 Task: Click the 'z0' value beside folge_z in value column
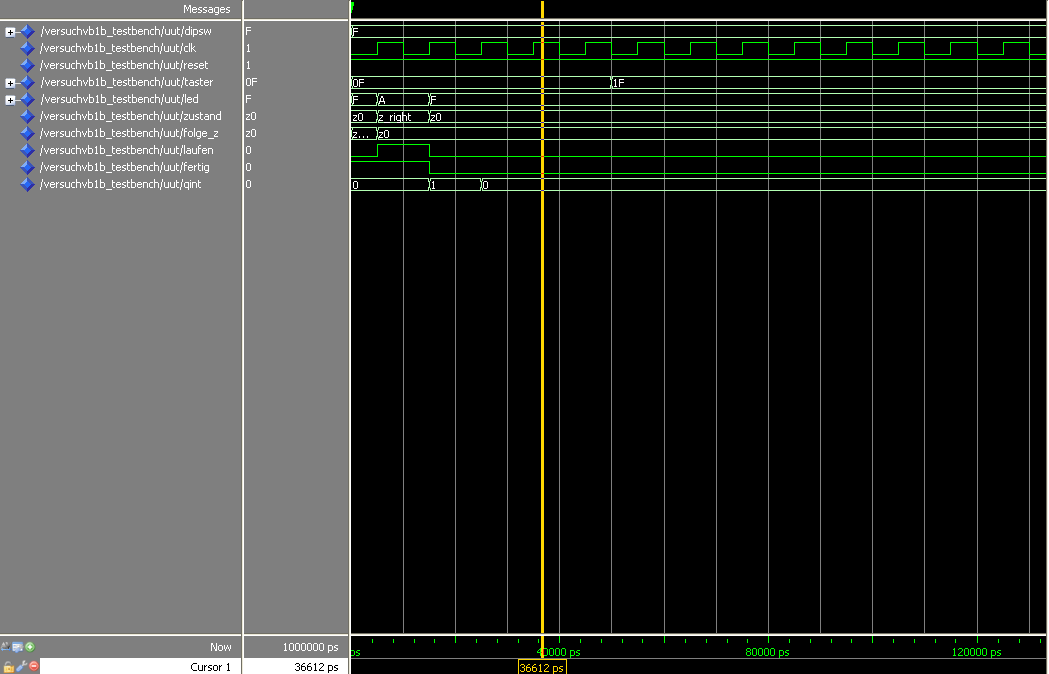click(x=251, y=133)
